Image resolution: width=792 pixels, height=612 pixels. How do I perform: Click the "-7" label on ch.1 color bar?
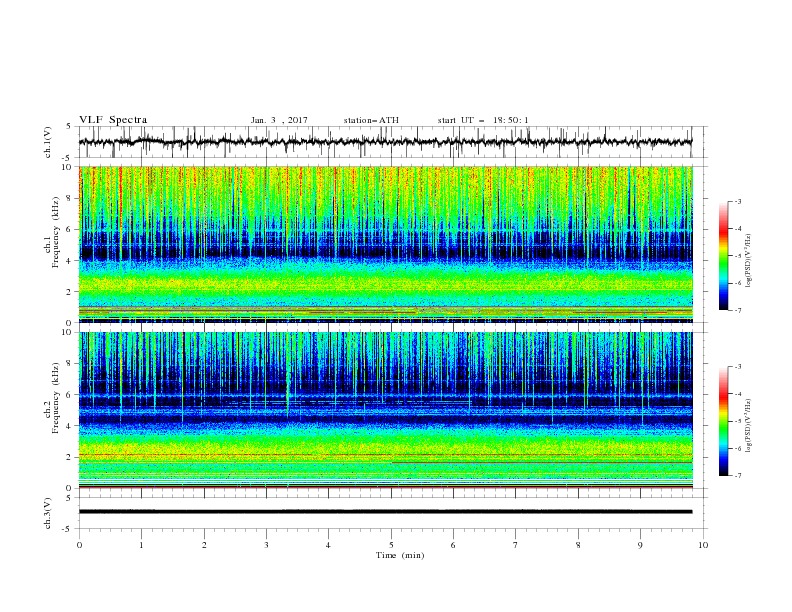point(737,310)
